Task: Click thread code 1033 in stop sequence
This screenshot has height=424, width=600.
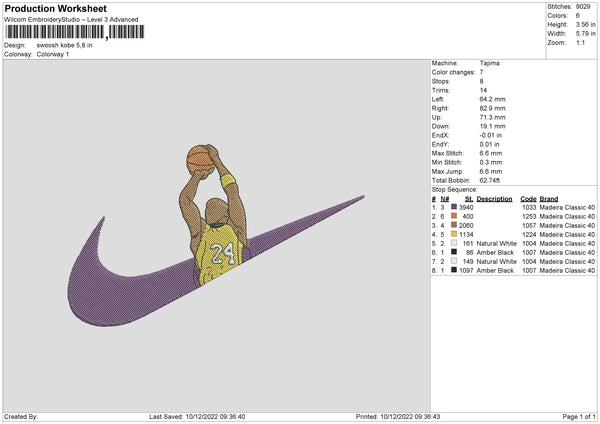Action: pos(529,207)
